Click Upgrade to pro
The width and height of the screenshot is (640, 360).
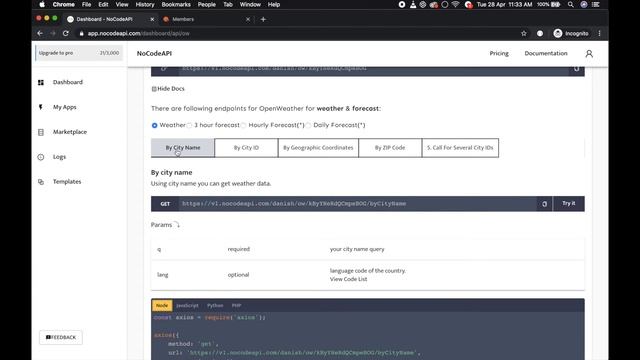point(56,53)
